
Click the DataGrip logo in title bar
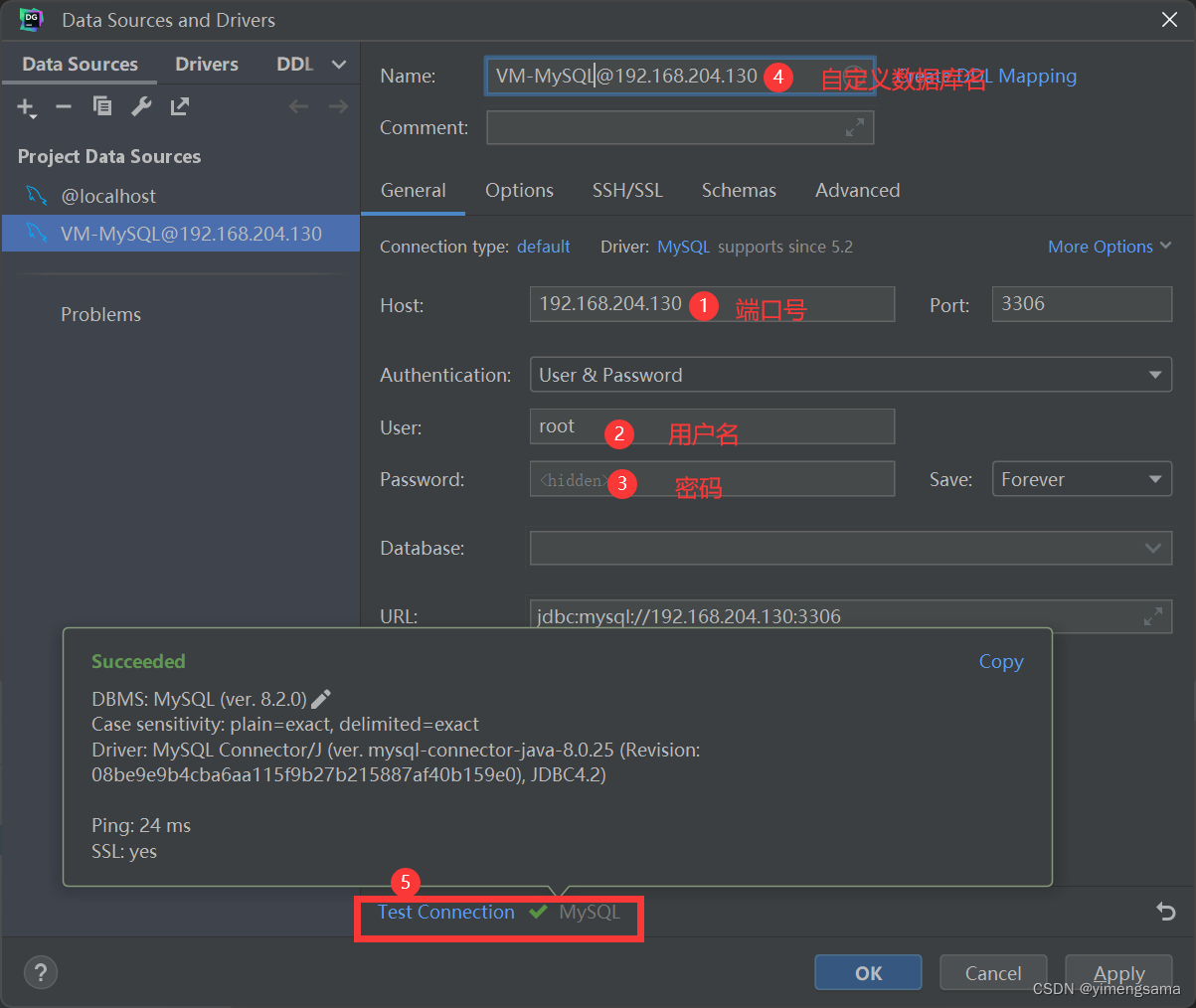point(32,19)
